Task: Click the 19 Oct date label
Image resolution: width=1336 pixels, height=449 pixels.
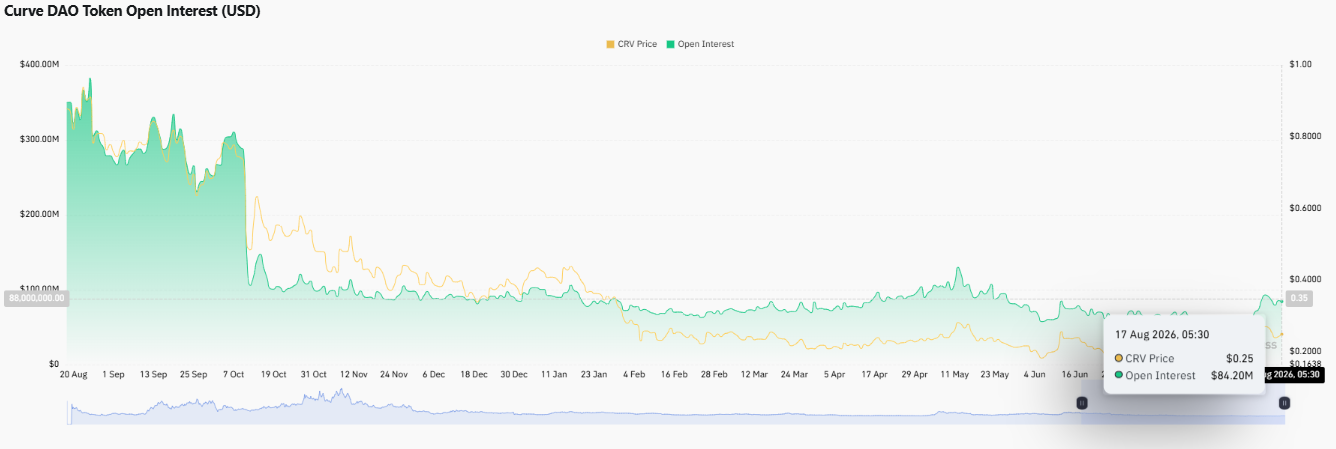Action: pos(273,374)
